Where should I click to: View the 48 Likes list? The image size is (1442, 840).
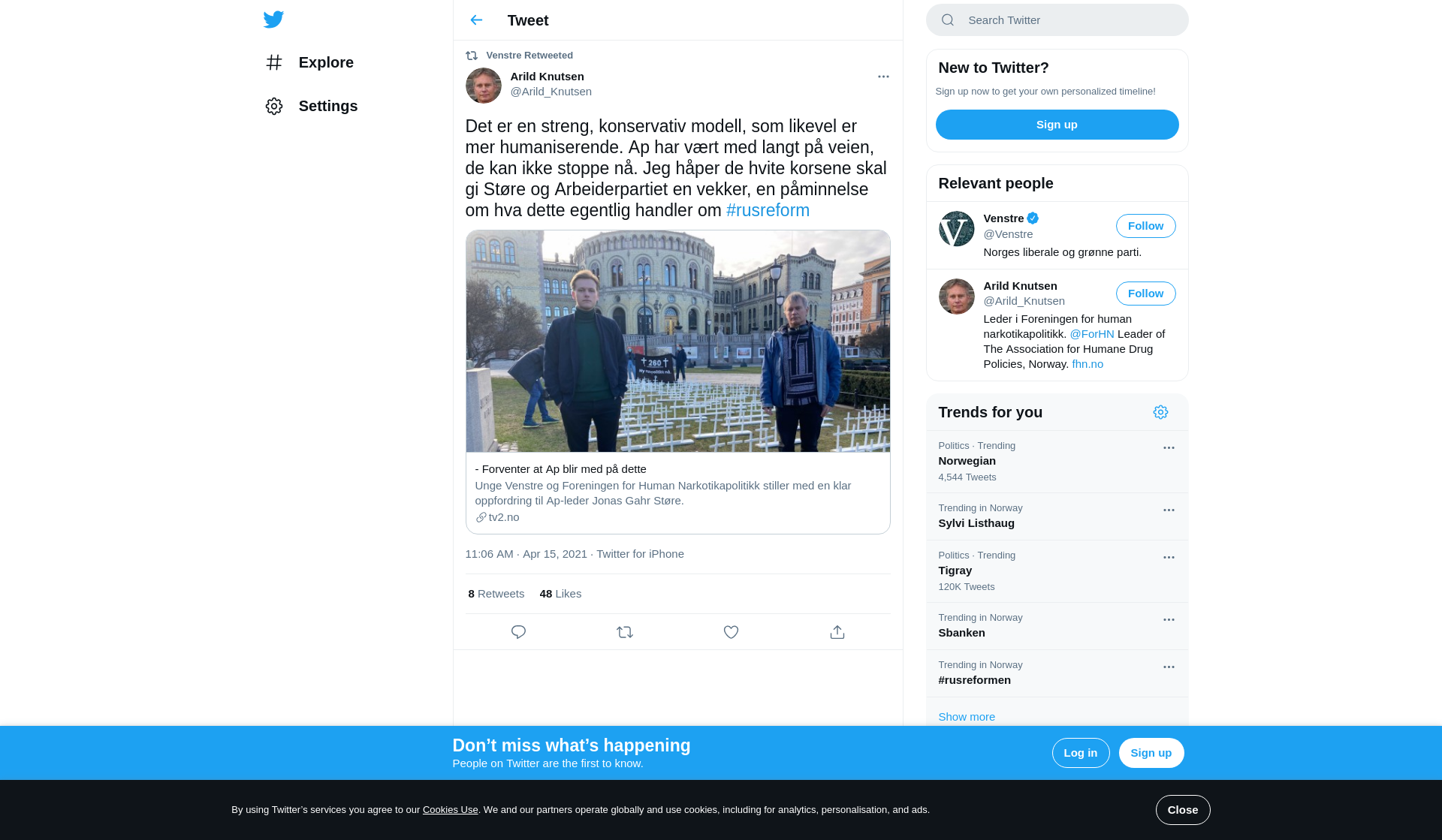[560, 594]
